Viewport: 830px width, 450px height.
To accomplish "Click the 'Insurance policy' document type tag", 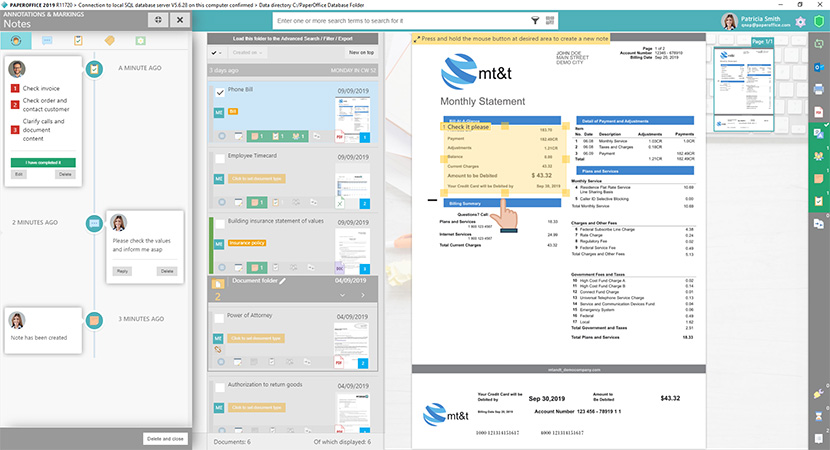I will (247, 243).
